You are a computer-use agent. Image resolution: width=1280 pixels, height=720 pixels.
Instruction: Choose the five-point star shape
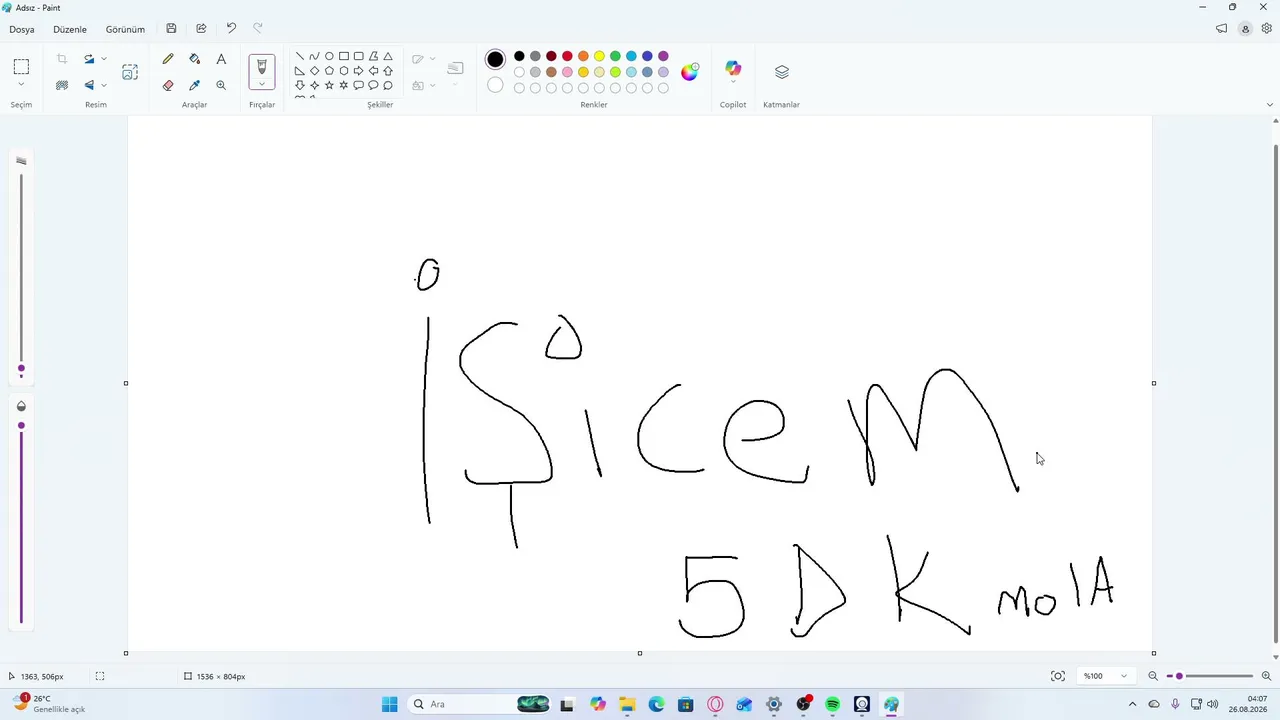point(329,85)
